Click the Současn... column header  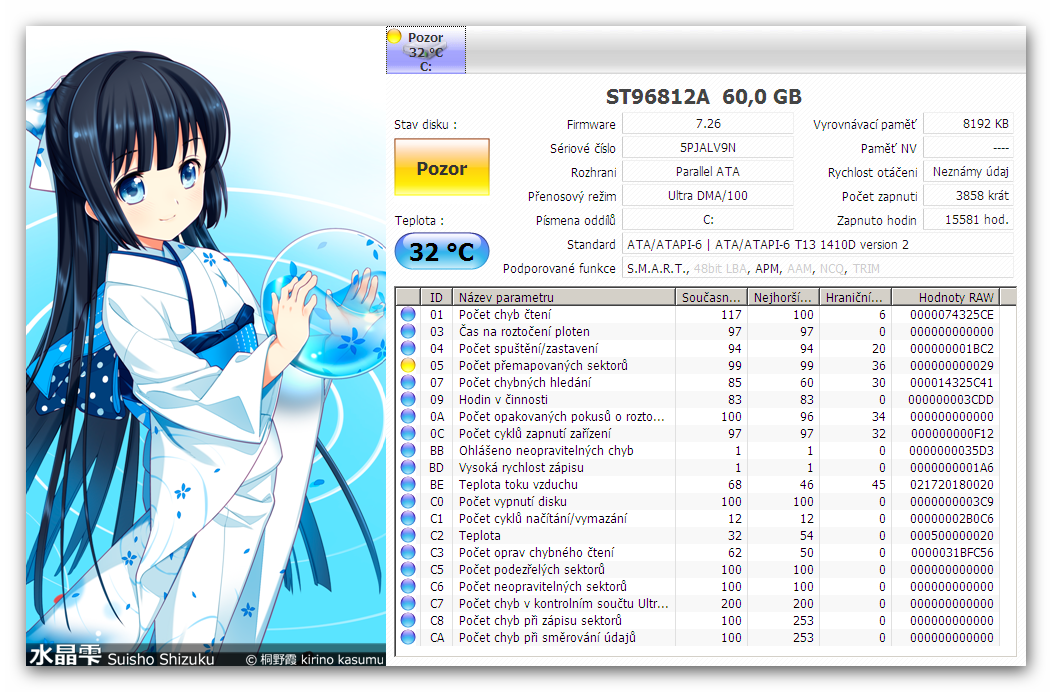coord(711,297)
